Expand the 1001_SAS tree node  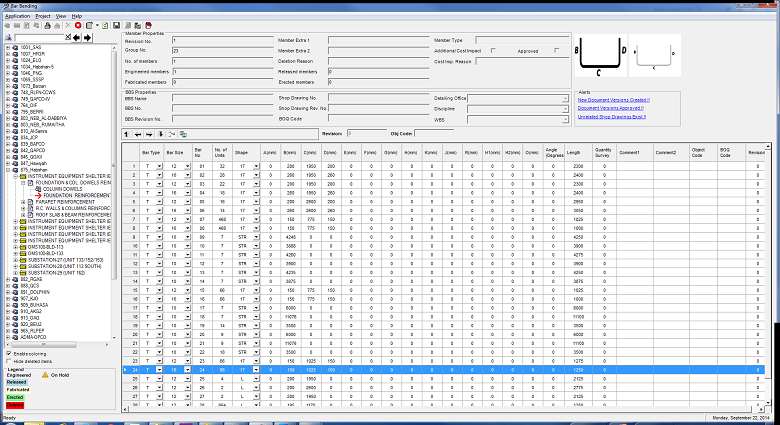pyautogui.click(x=6, y=46)
